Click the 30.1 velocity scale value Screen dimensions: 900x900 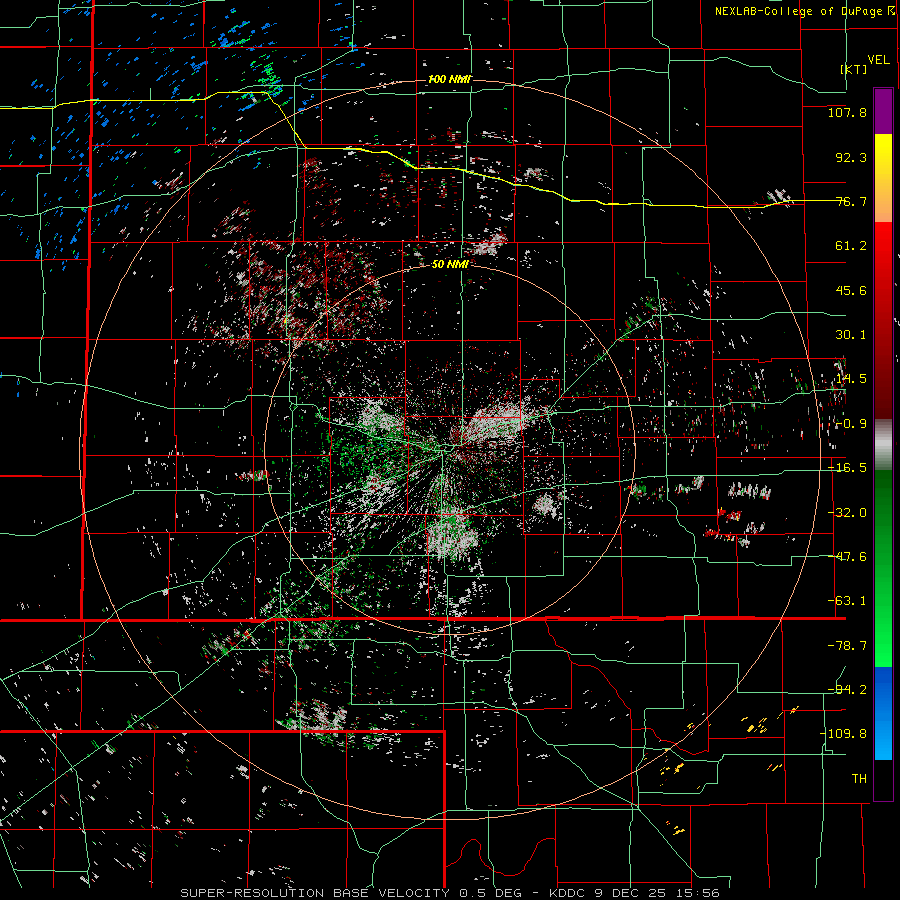point(851,335)
